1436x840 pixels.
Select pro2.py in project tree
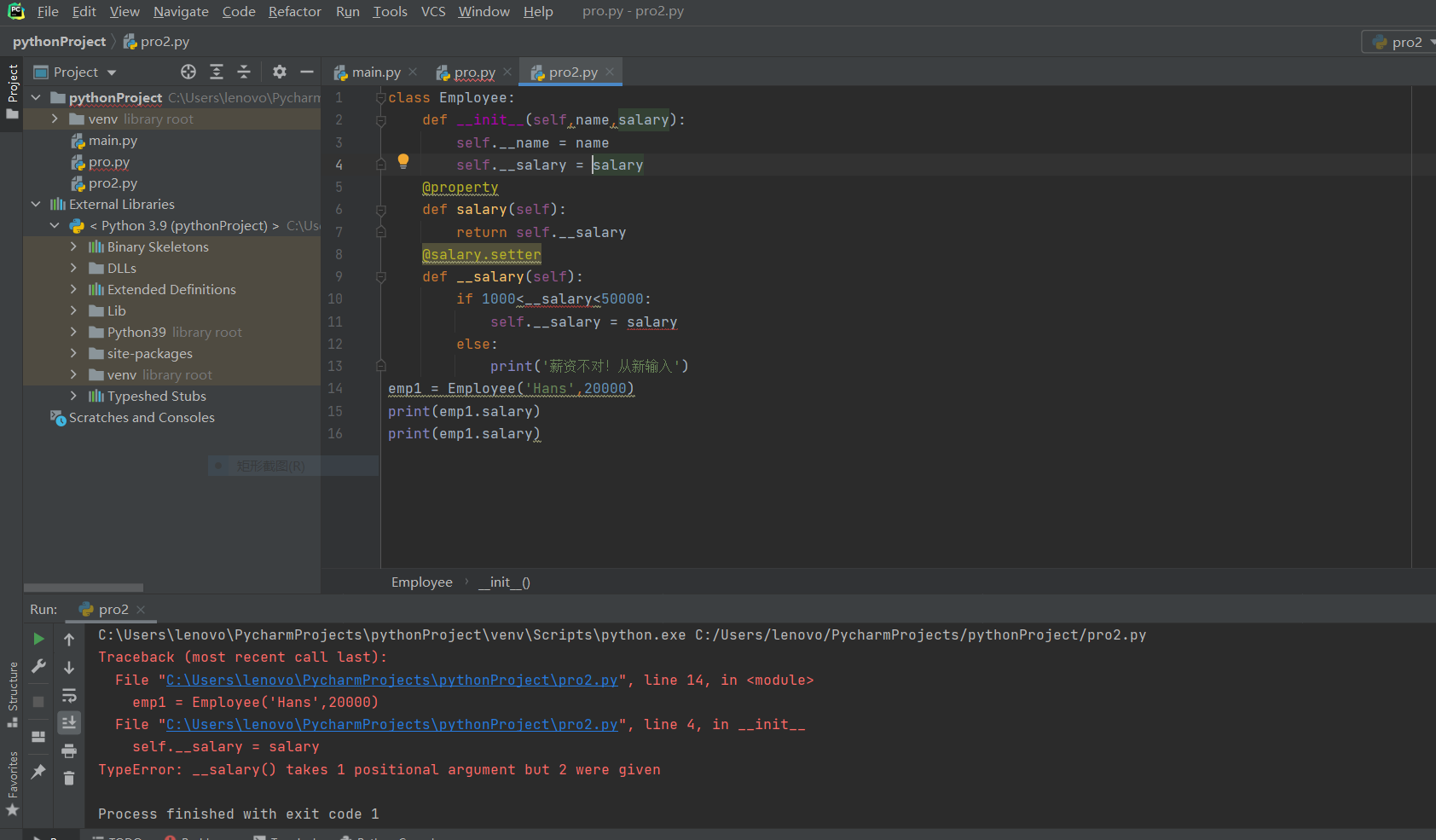tap(113, 182)
